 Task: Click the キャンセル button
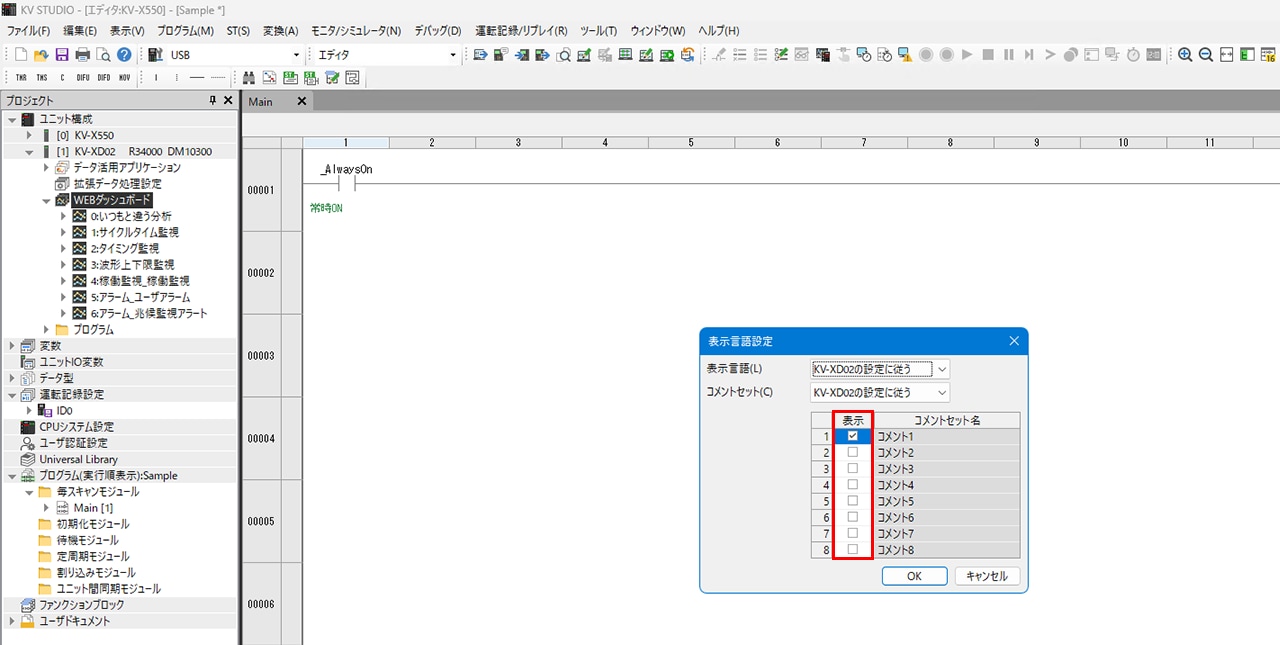click(987, 576)
